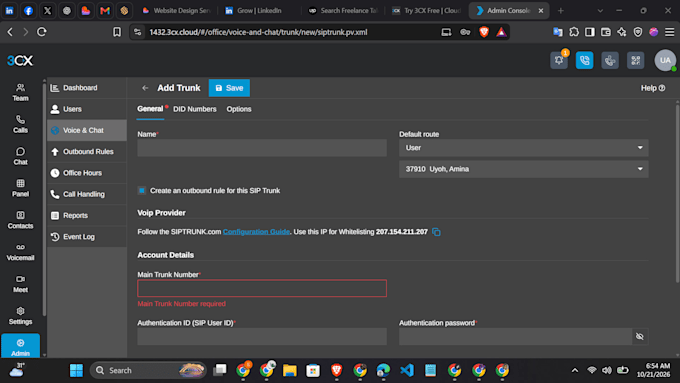Viewport: 680px width, 383px height.
Task: Click the Windows Start button
Action: click(76, 370)
